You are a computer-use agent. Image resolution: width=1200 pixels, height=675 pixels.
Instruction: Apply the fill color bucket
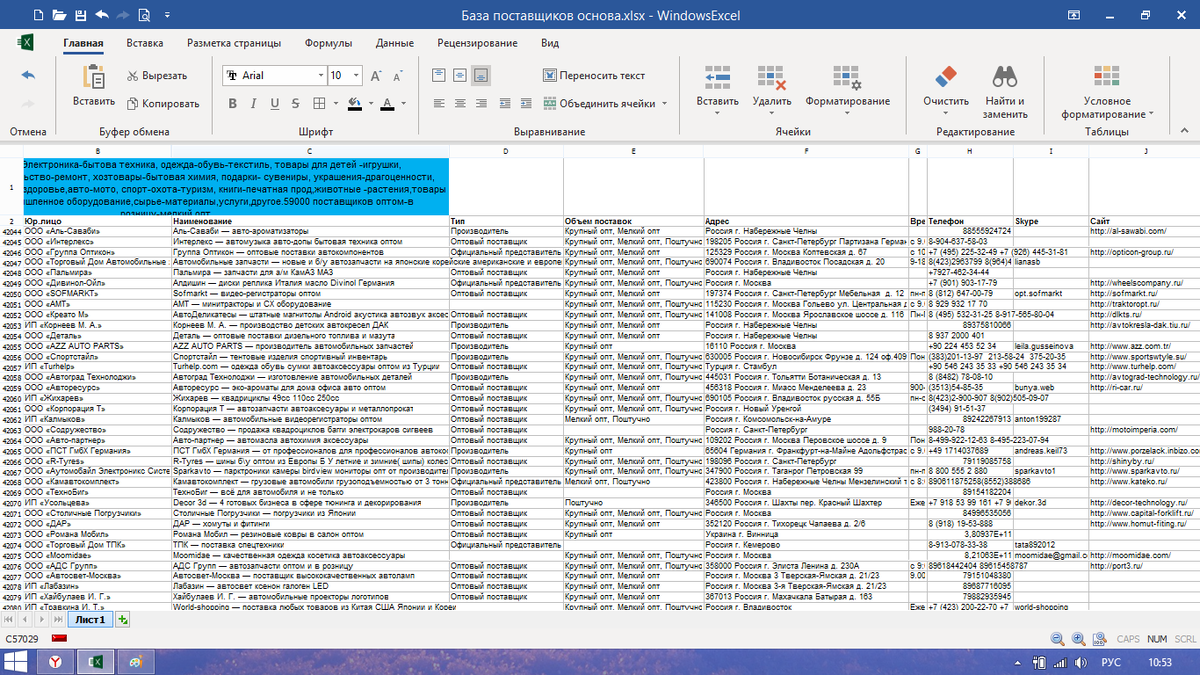(355, 103)
